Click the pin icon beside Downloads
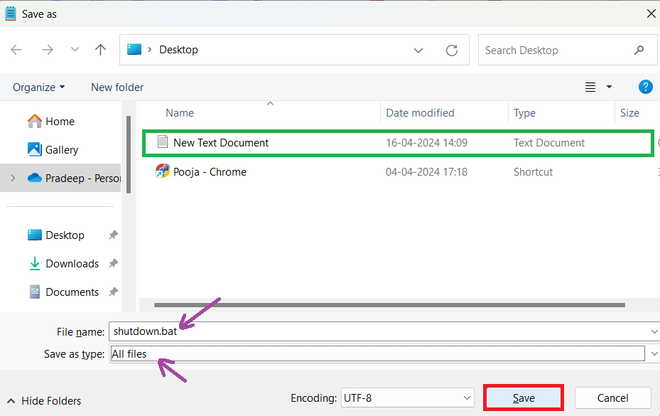The width and height of the screenshot is (660, 416). 113,264
